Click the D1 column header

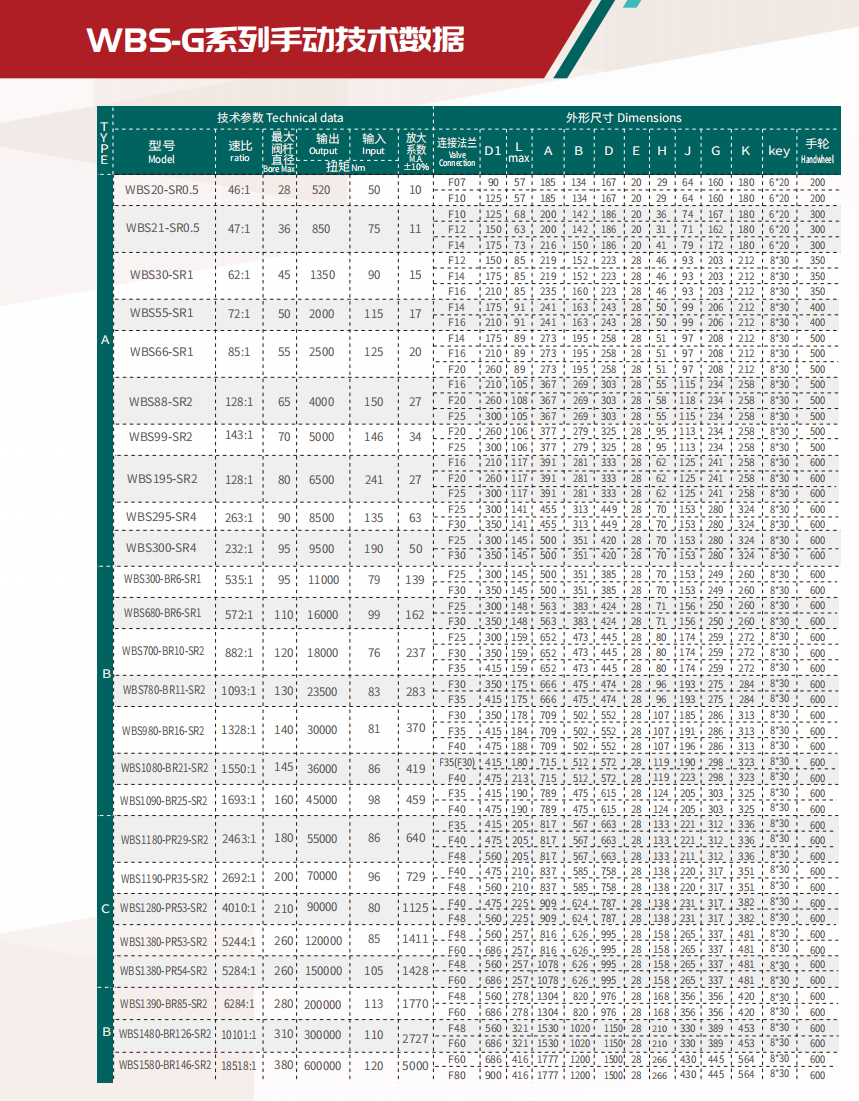tap(493, 151)
